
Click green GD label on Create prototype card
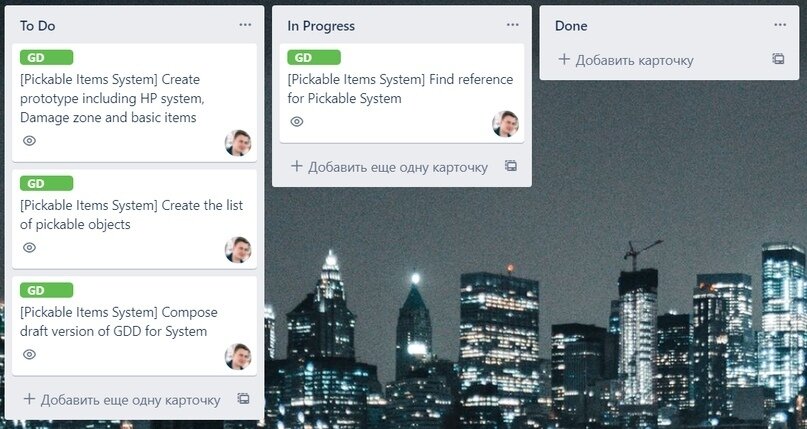point(46,58)
